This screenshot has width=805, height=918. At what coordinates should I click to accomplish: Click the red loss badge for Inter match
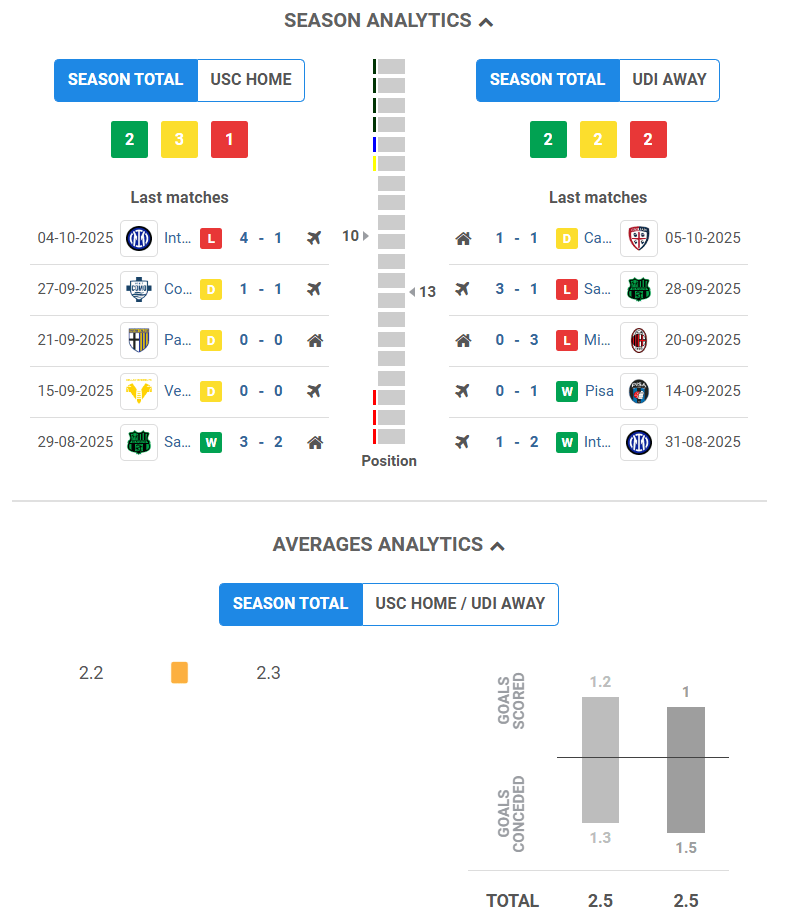[210, 238]
